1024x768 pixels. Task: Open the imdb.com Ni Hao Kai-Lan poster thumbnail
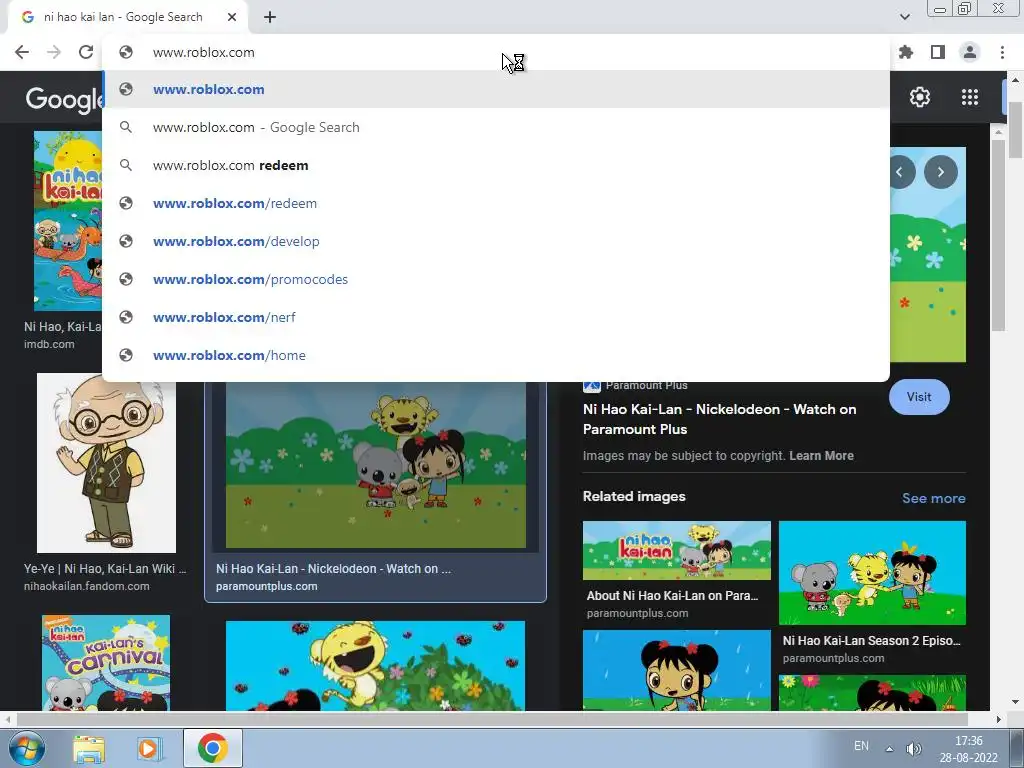(68, 221)
